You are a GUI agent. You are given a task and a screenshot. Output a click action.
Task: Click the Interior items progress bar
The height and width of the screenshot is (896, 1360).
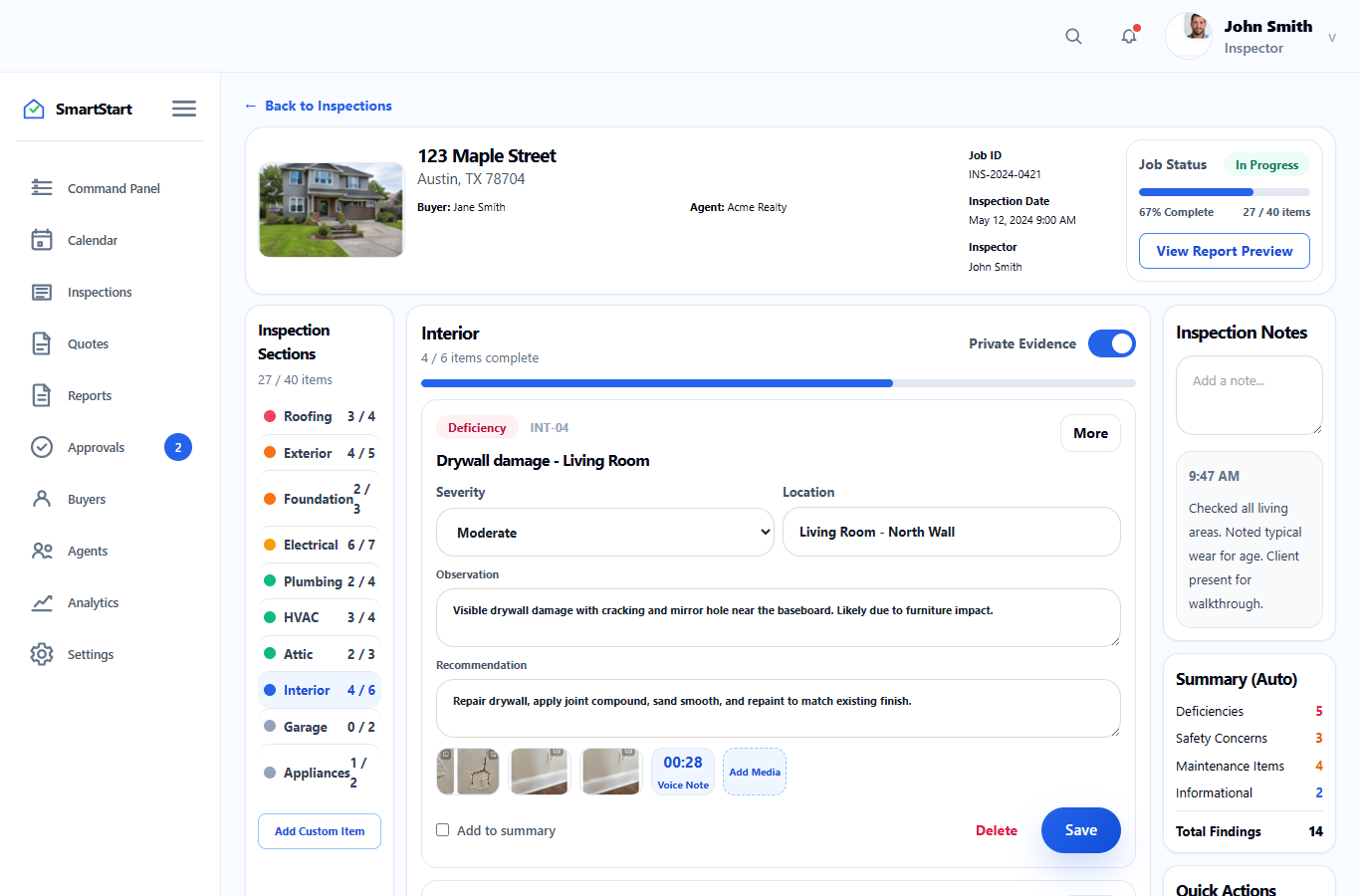[779, 383]
